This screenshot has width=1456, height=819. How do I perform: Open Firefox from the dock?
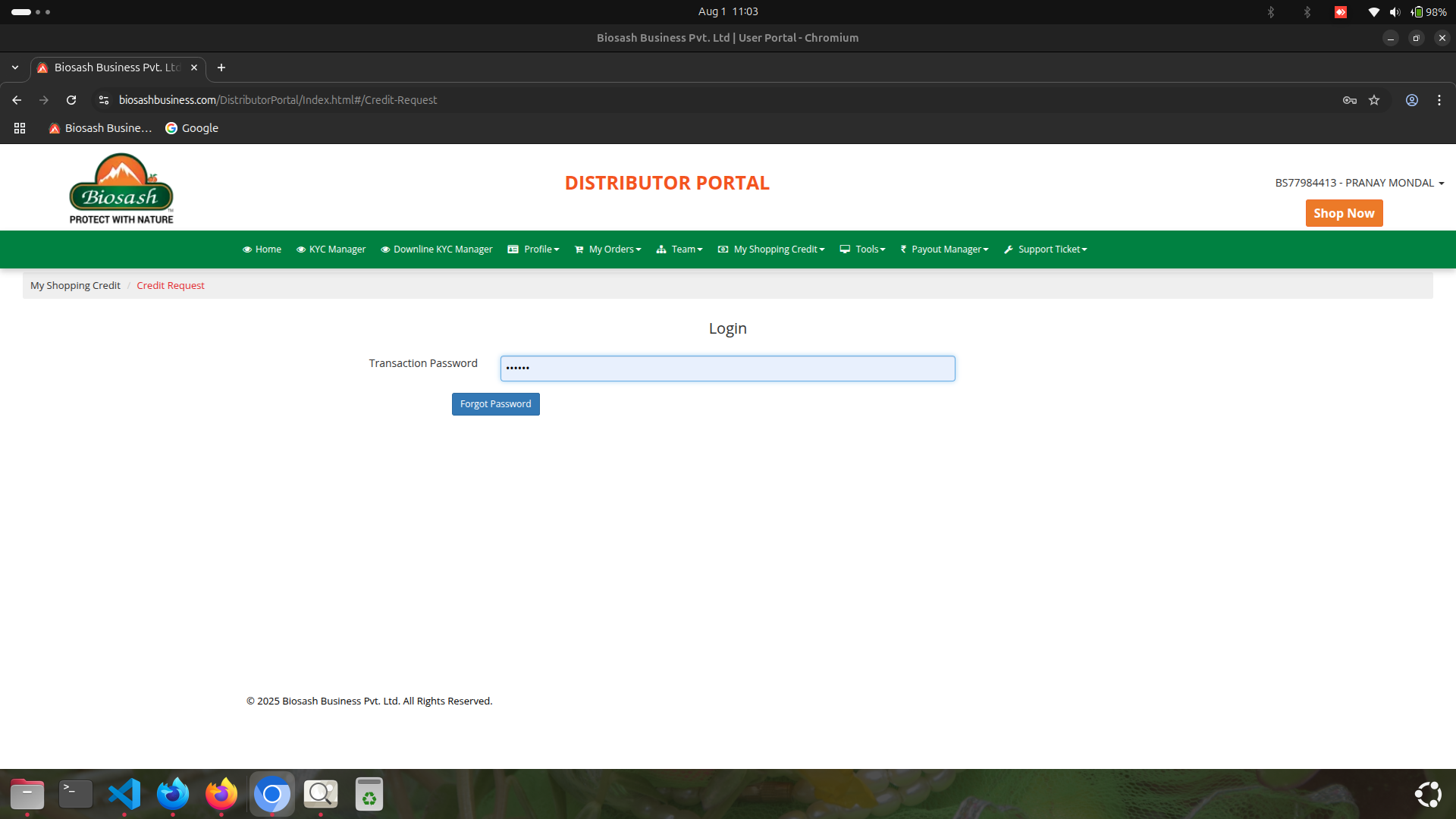pos(221,794)
